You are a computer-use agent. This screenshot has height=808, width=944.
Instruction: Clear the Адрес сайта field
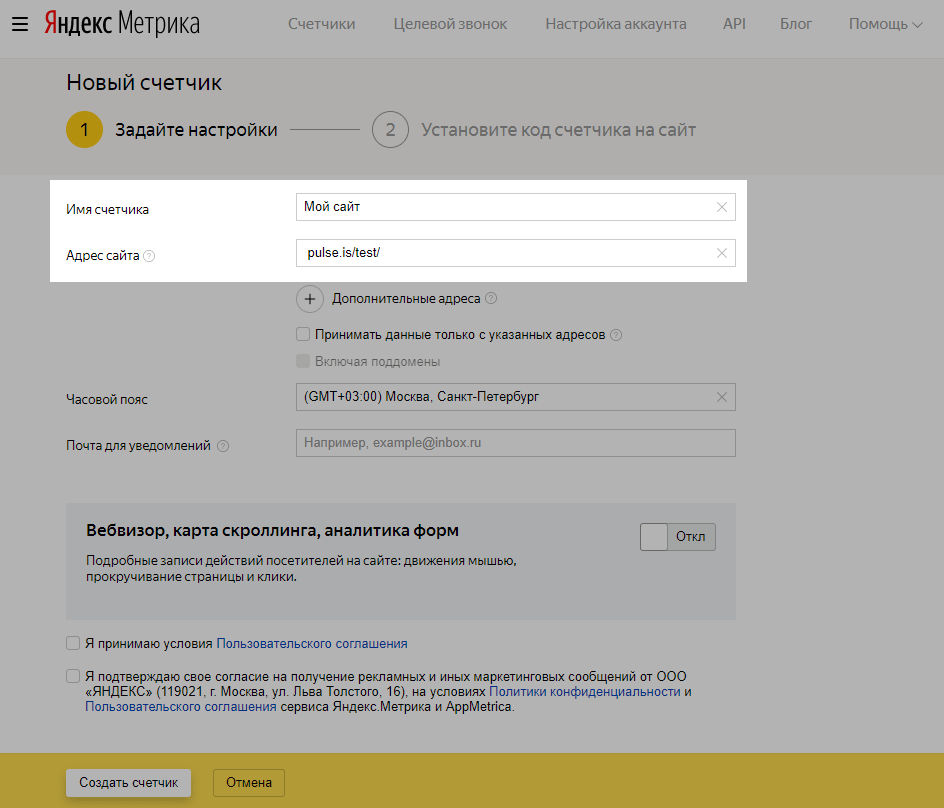722,253
